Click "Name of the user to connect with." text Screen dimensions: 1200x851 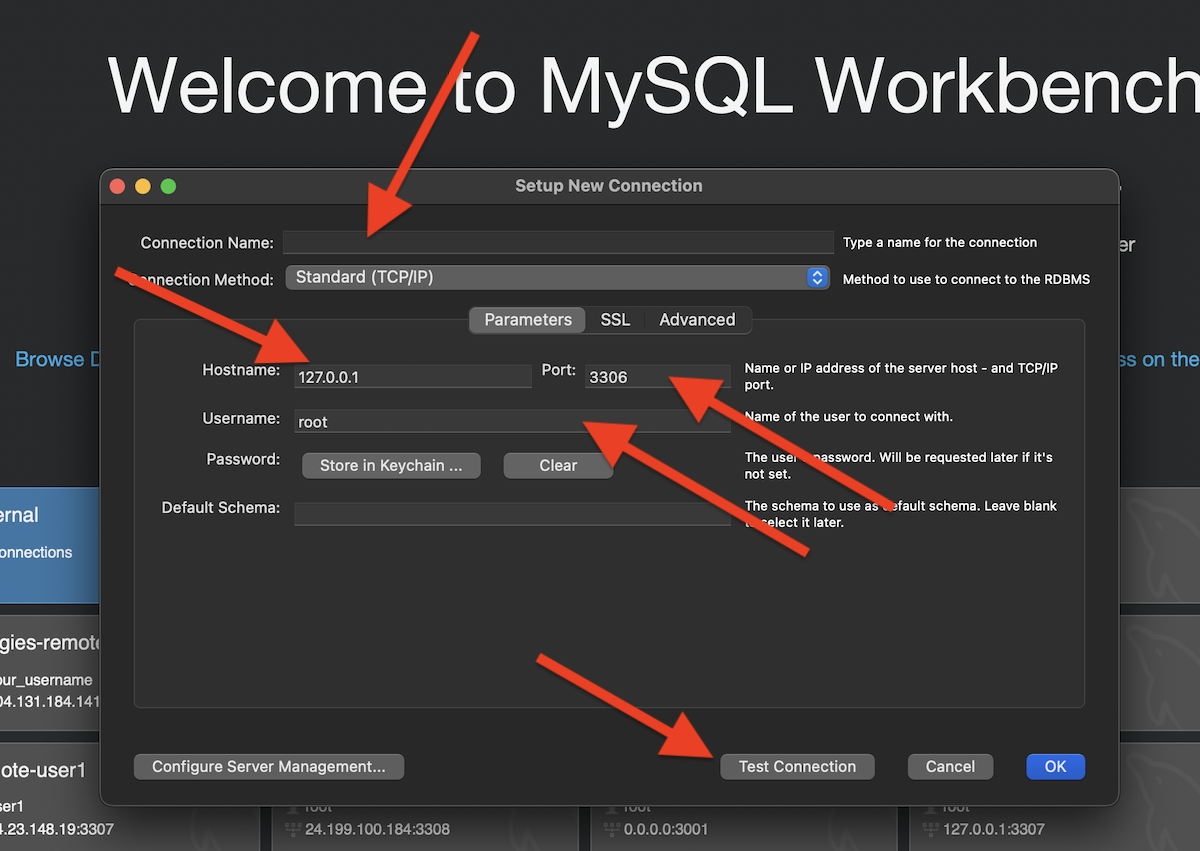tap(849, 416)
